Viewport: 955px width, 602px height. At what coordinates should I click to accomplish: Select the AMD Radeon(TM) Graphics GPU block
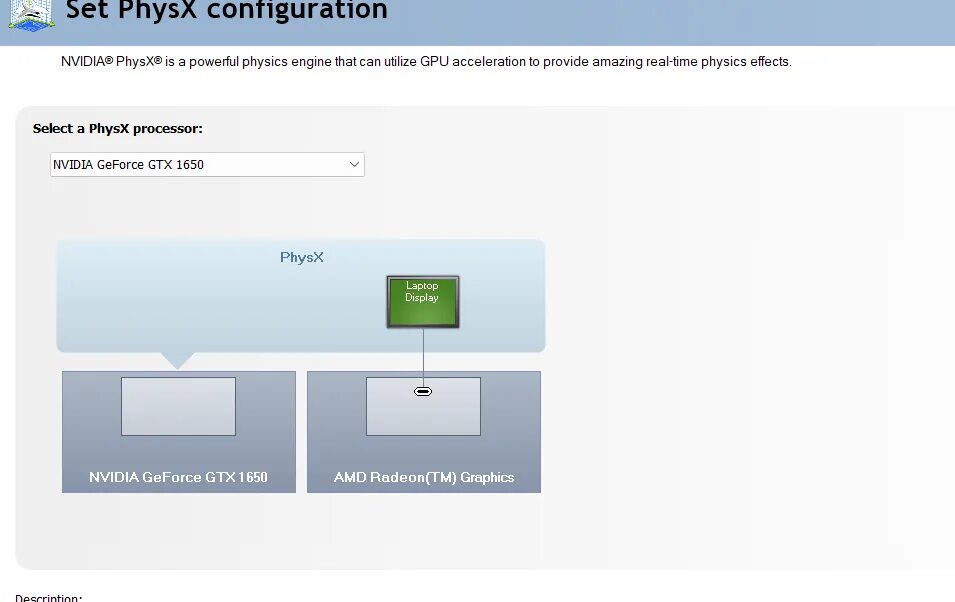coord(424,432)
